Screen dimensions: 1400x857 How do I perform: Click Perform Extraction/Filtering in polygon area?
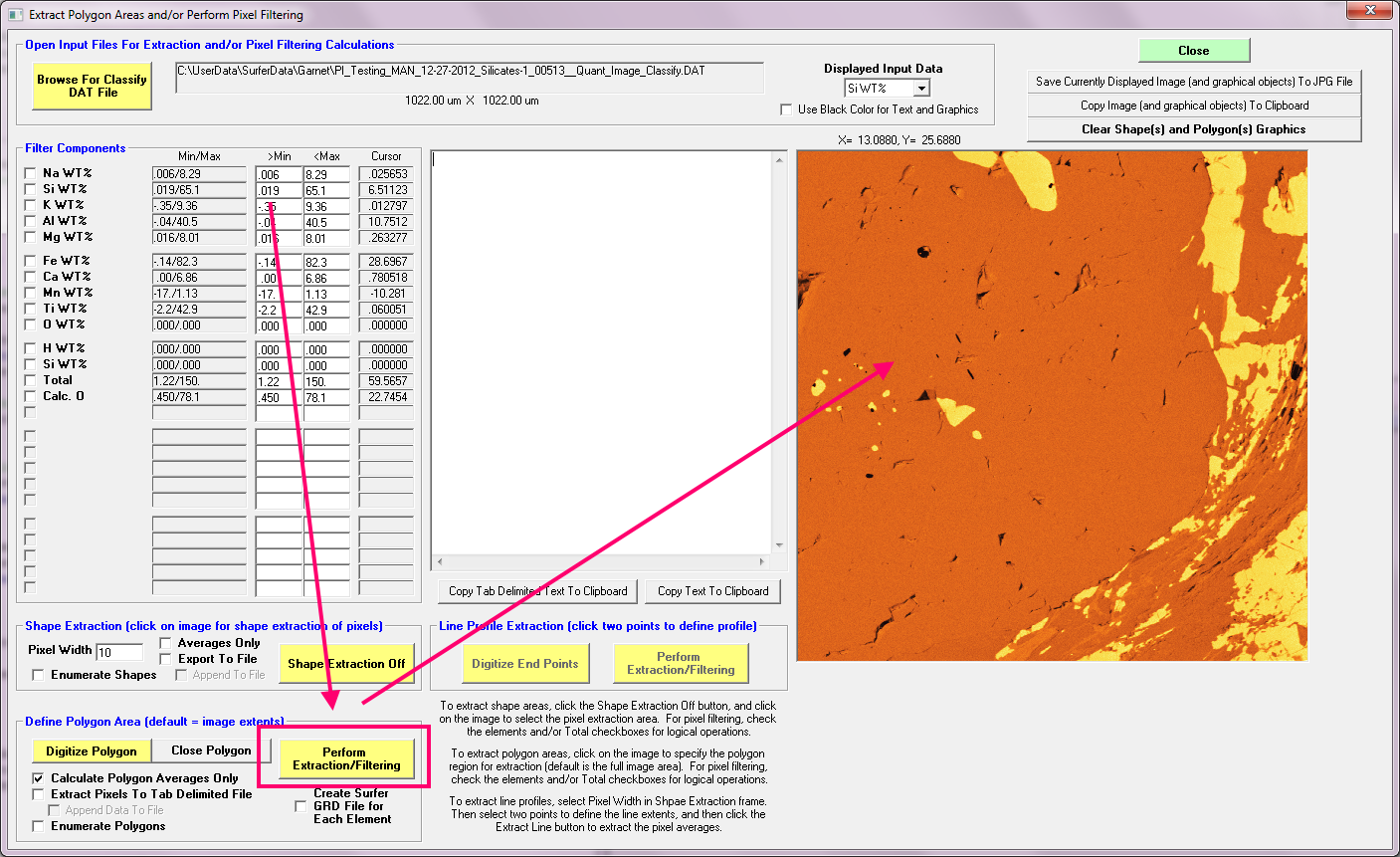click(x=345, y=758)
